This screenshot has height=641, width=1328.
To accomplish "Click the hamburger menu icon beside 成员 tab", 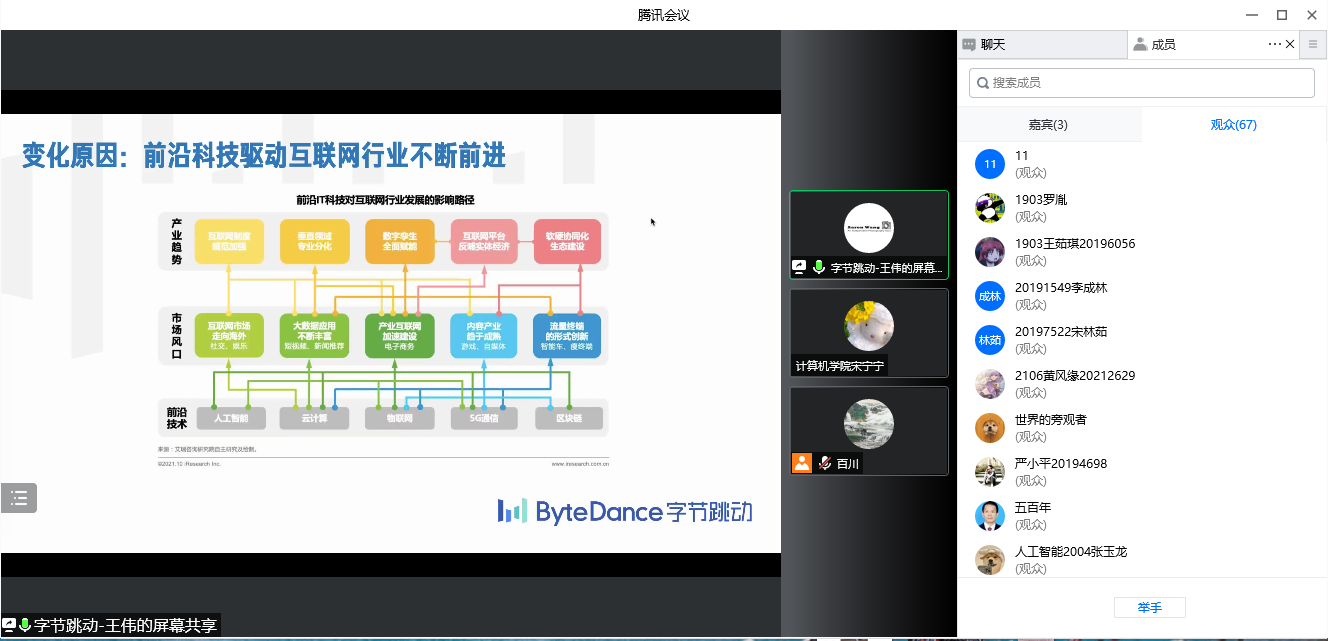I will (1313, 44).
